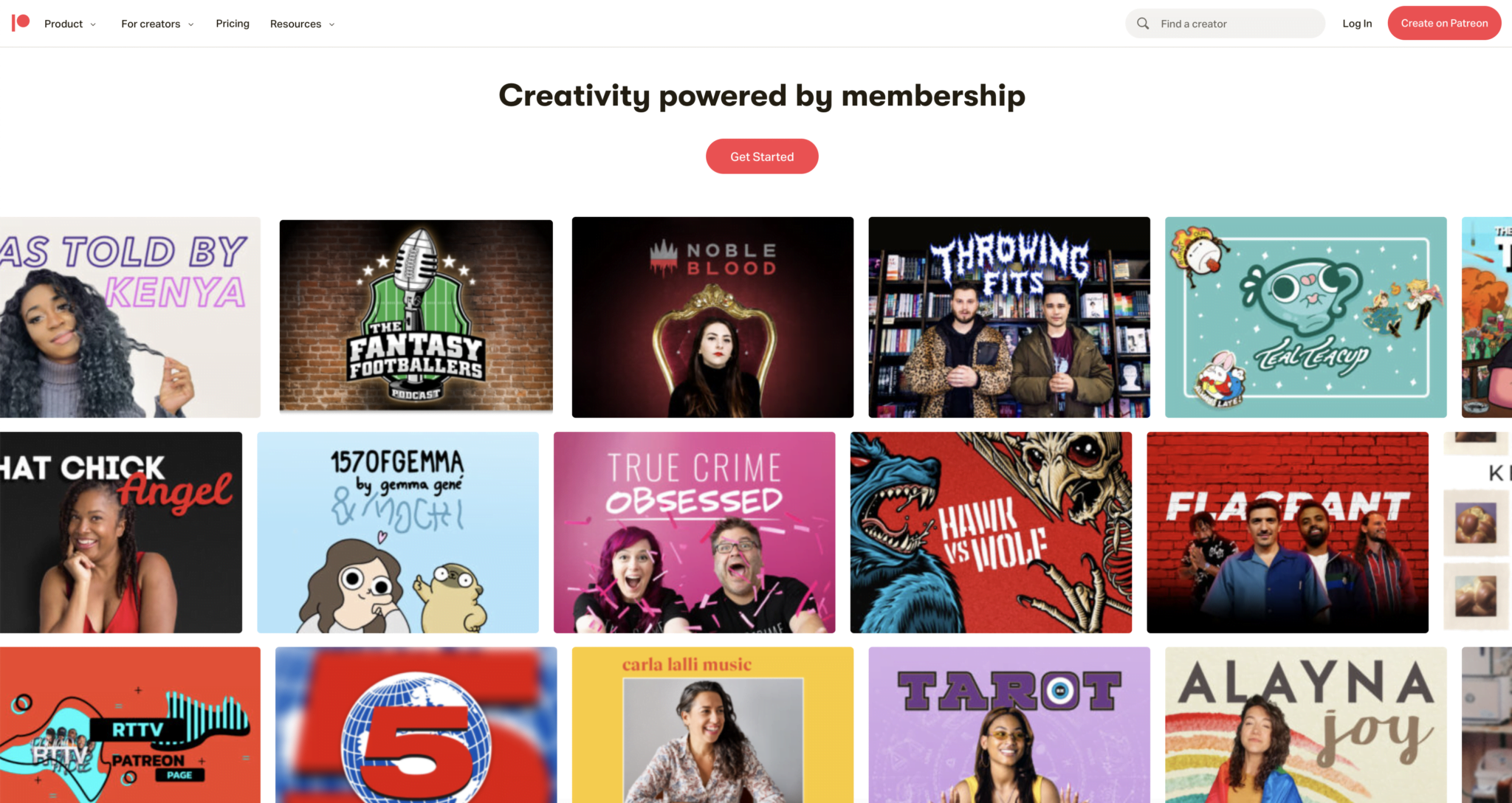Click the Log In link

(1357, 24)
